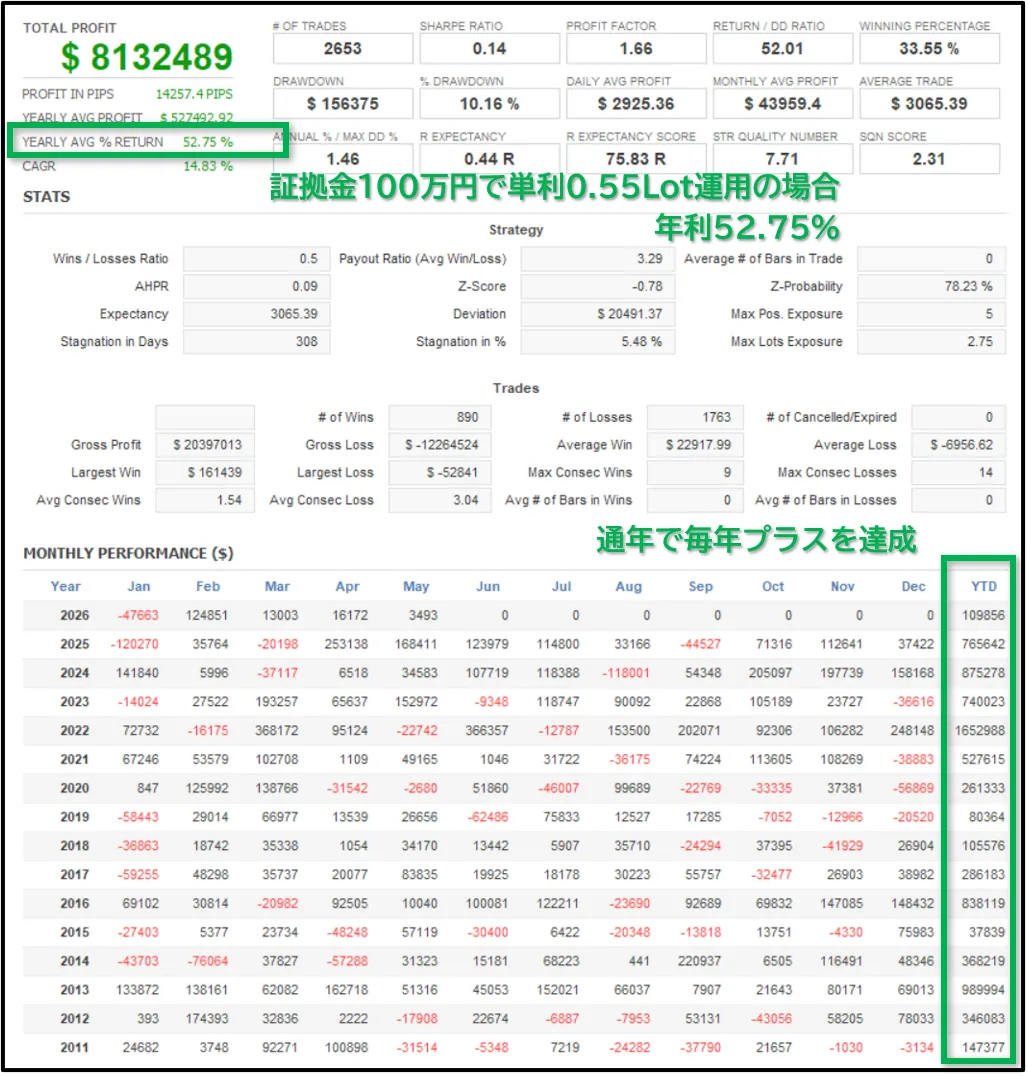This screenshot has width=1028, height=1076.
Task: Click the total profit value $ 8132489
Action: 147,57
